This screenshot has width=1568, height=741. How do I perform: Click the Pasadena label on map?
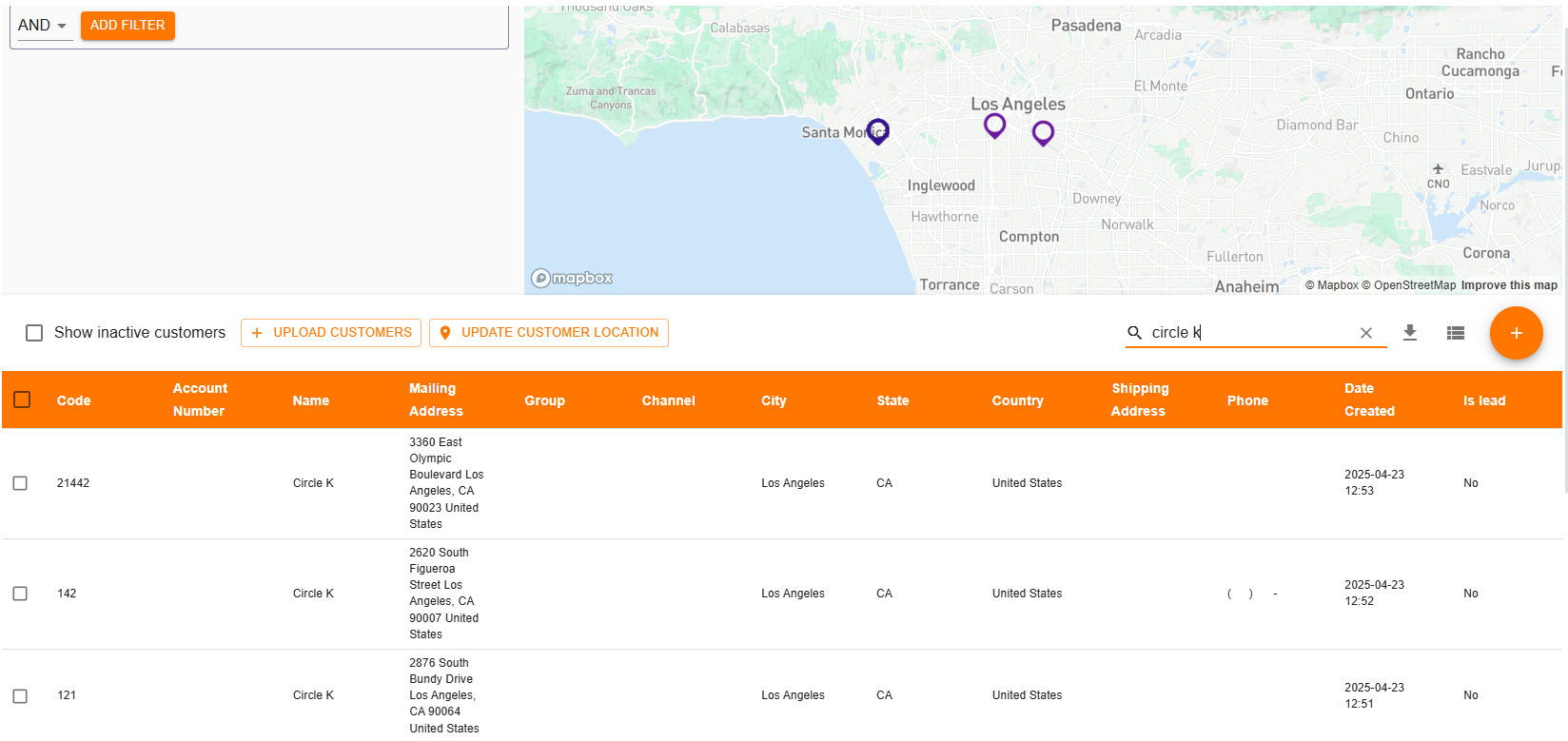(x=1086, y=26)
